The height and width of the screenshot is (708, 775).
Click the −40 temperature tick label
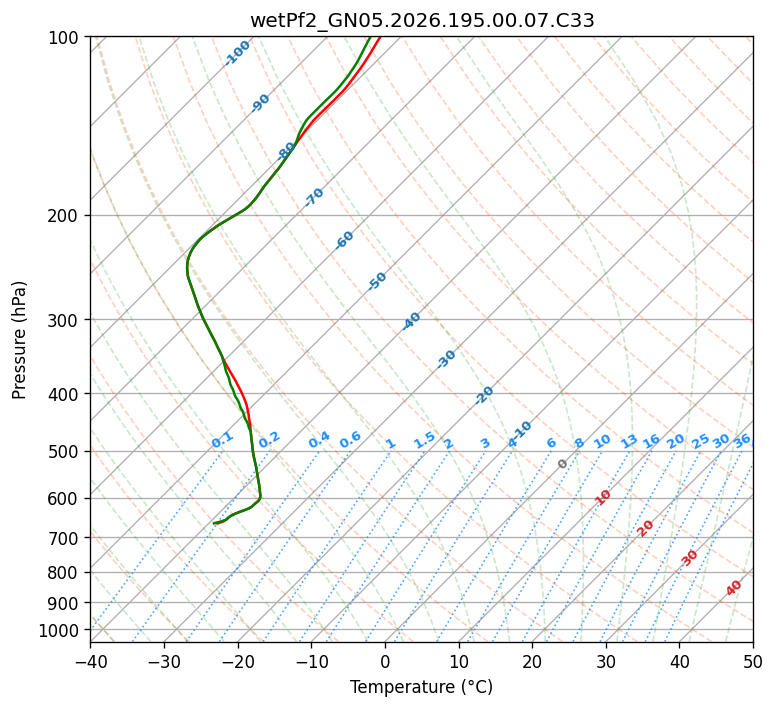[90, 661]
